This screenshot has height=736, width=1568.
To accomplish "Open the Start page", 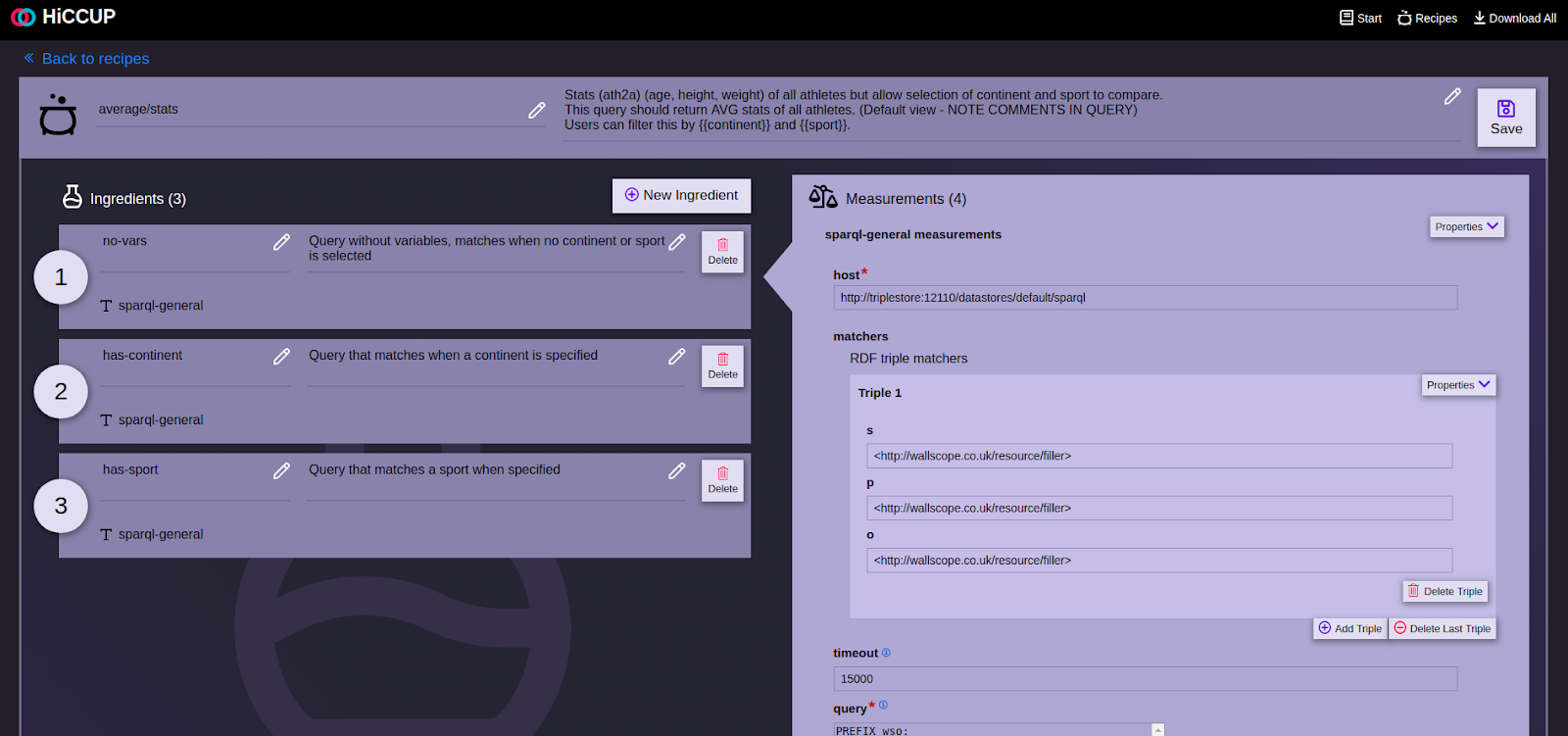I will point(1360,18).
